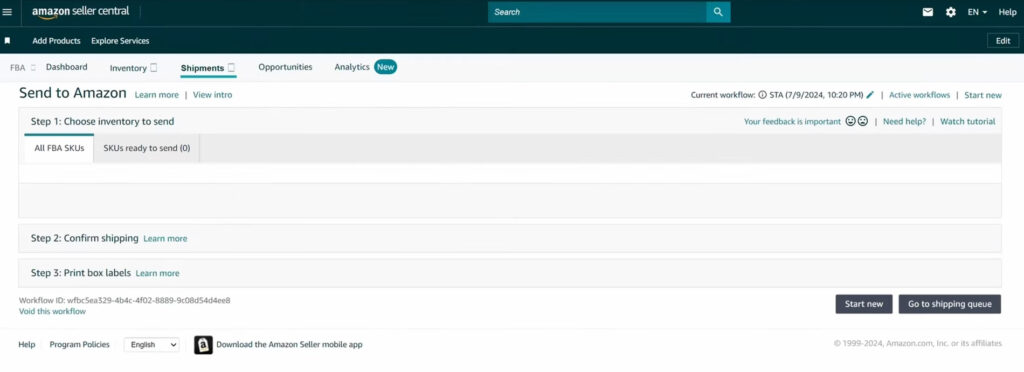Click the Workflow ID text

125,300
